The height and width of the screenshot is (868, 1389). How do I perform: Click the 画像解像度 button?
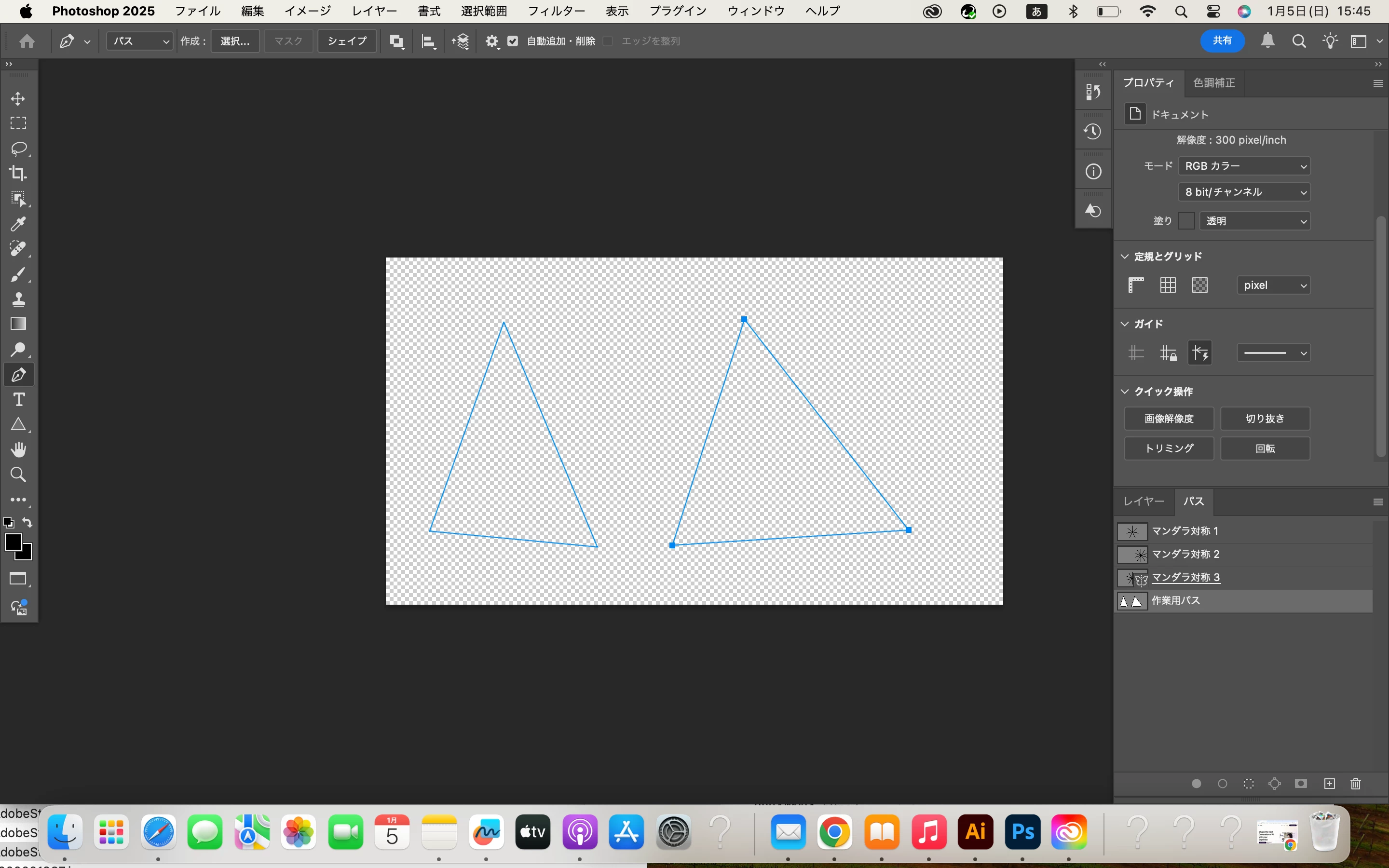click(x=1169, y=419)
